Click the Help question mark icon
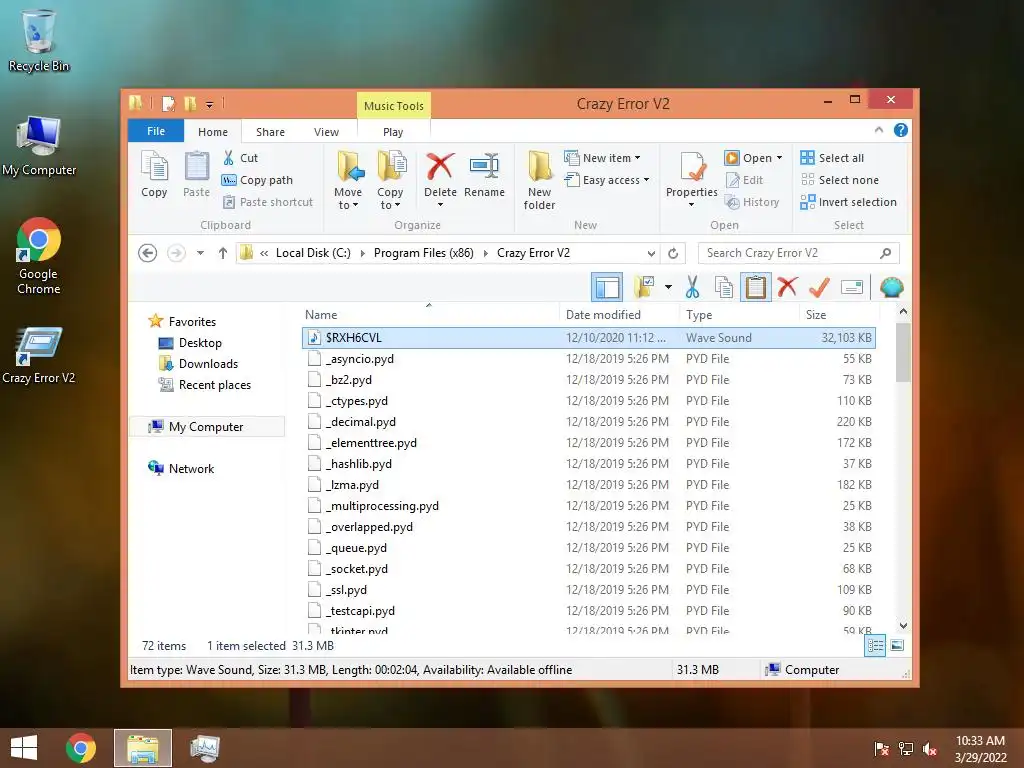The image size is (1024, 768). [x=901, y=131]
